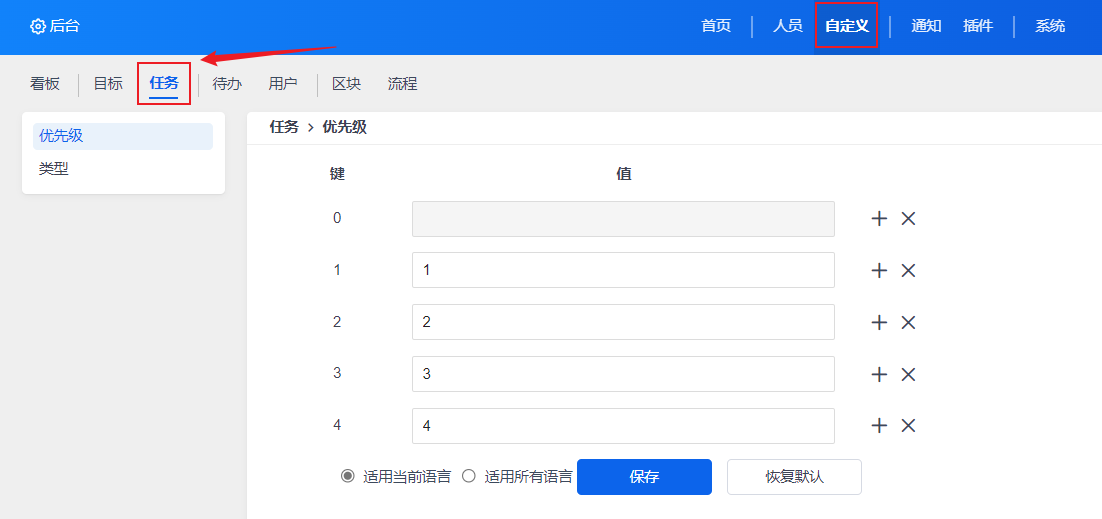
Task: Switch to the 流程 tab
Action: 402,84
